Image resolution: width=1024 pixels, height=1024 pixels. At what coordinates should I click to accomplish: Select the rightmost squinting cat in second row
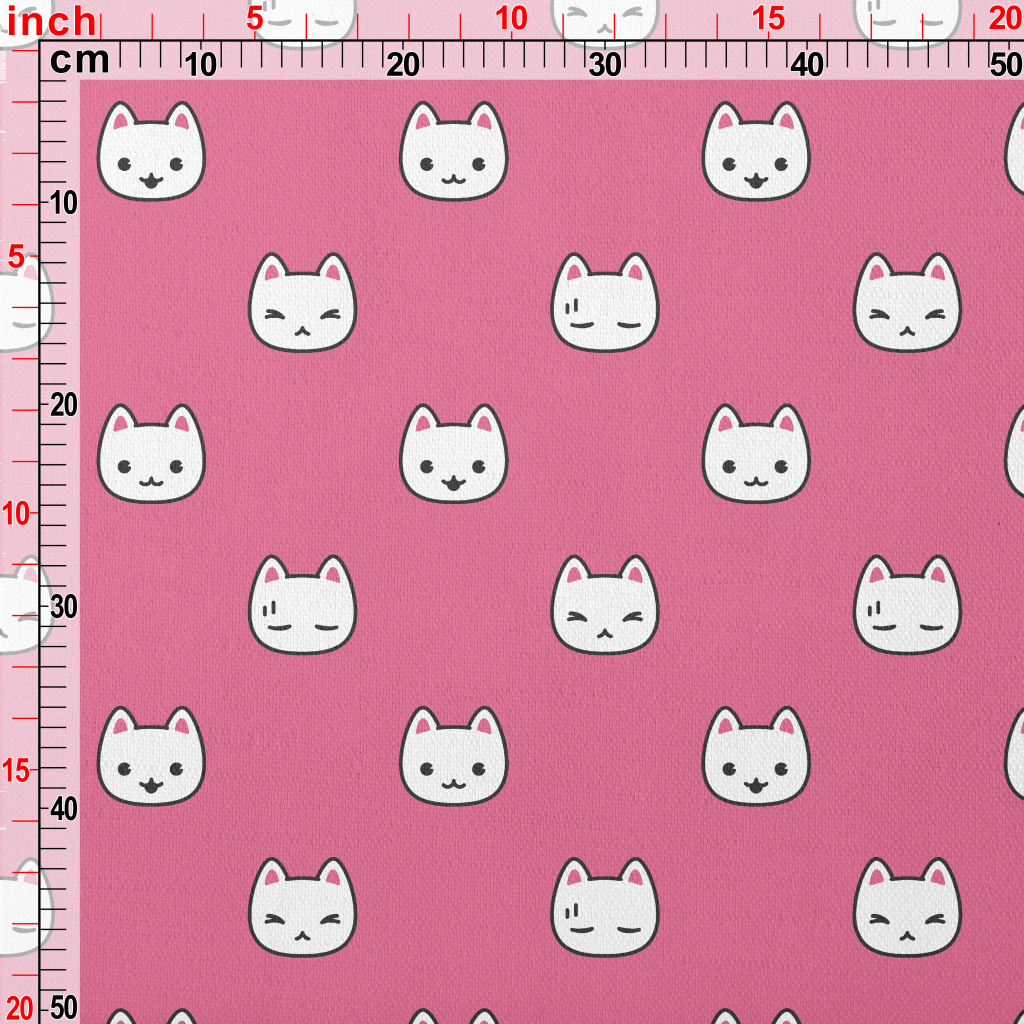(x=906, y=304)
